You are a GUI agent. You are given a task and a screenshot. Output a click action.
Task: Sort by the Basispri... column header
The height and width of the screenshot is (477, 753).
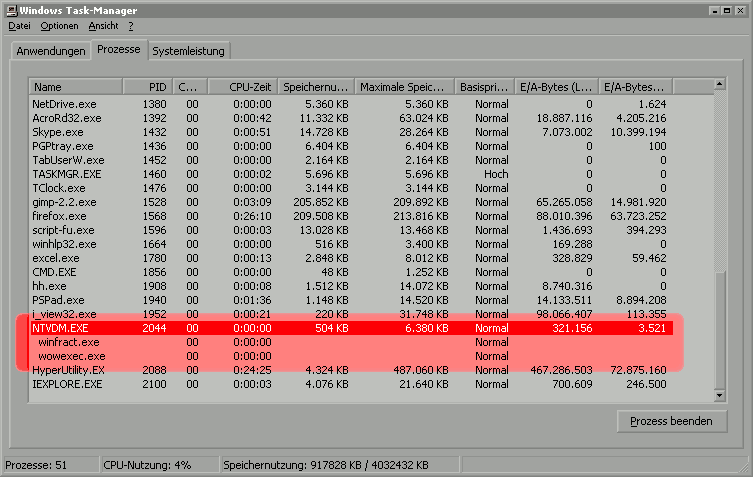click(484, 87)
